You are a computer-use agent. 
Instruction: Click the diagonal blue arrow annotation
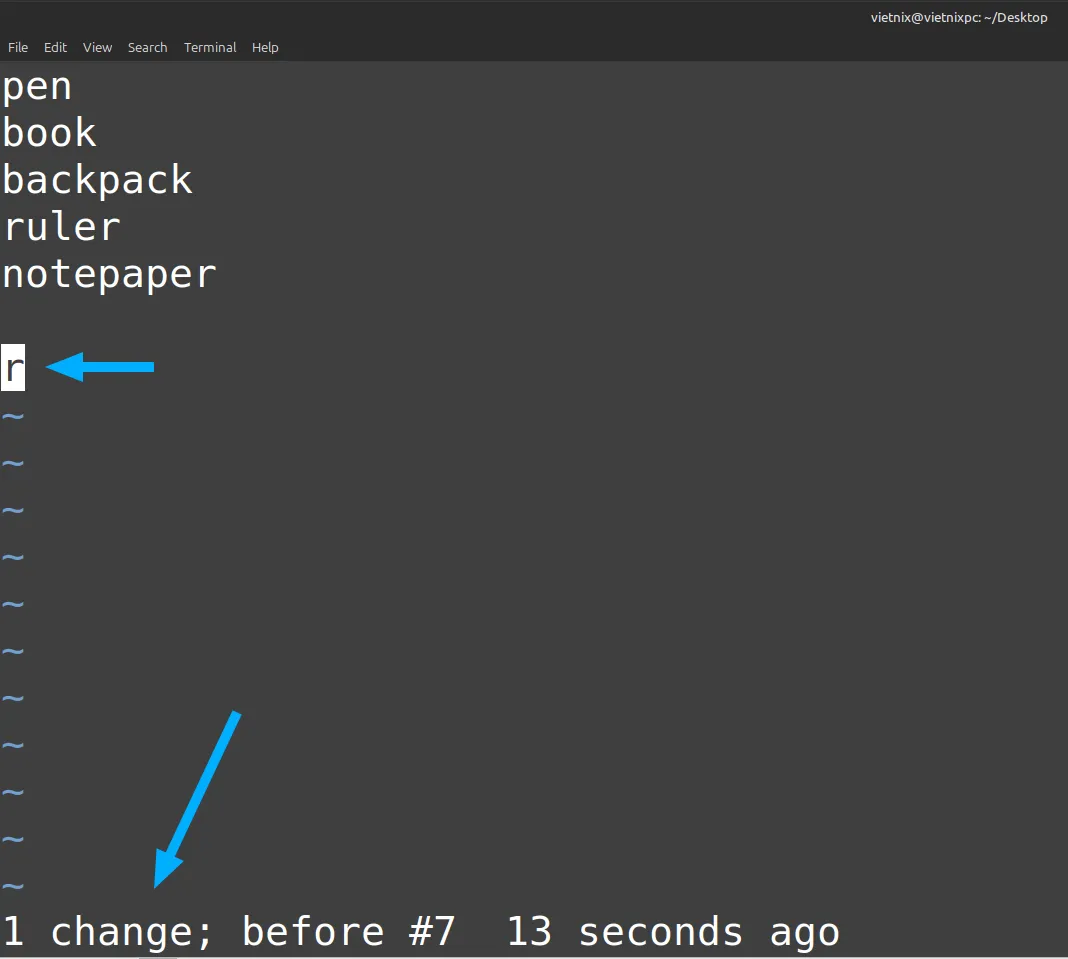(x=197, y=800)
